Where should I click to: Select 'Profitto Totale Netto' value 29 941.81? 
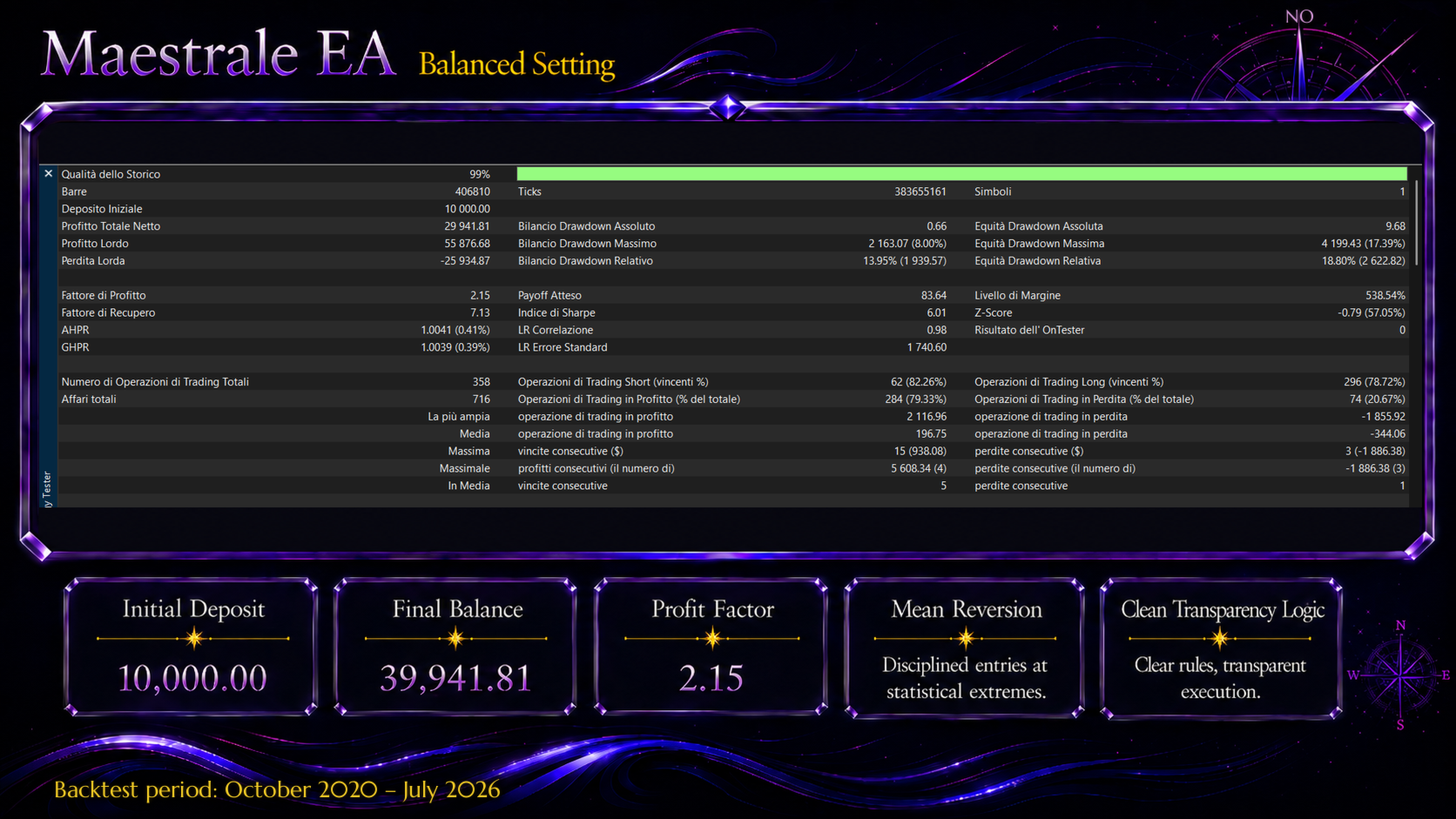[468, 226]
